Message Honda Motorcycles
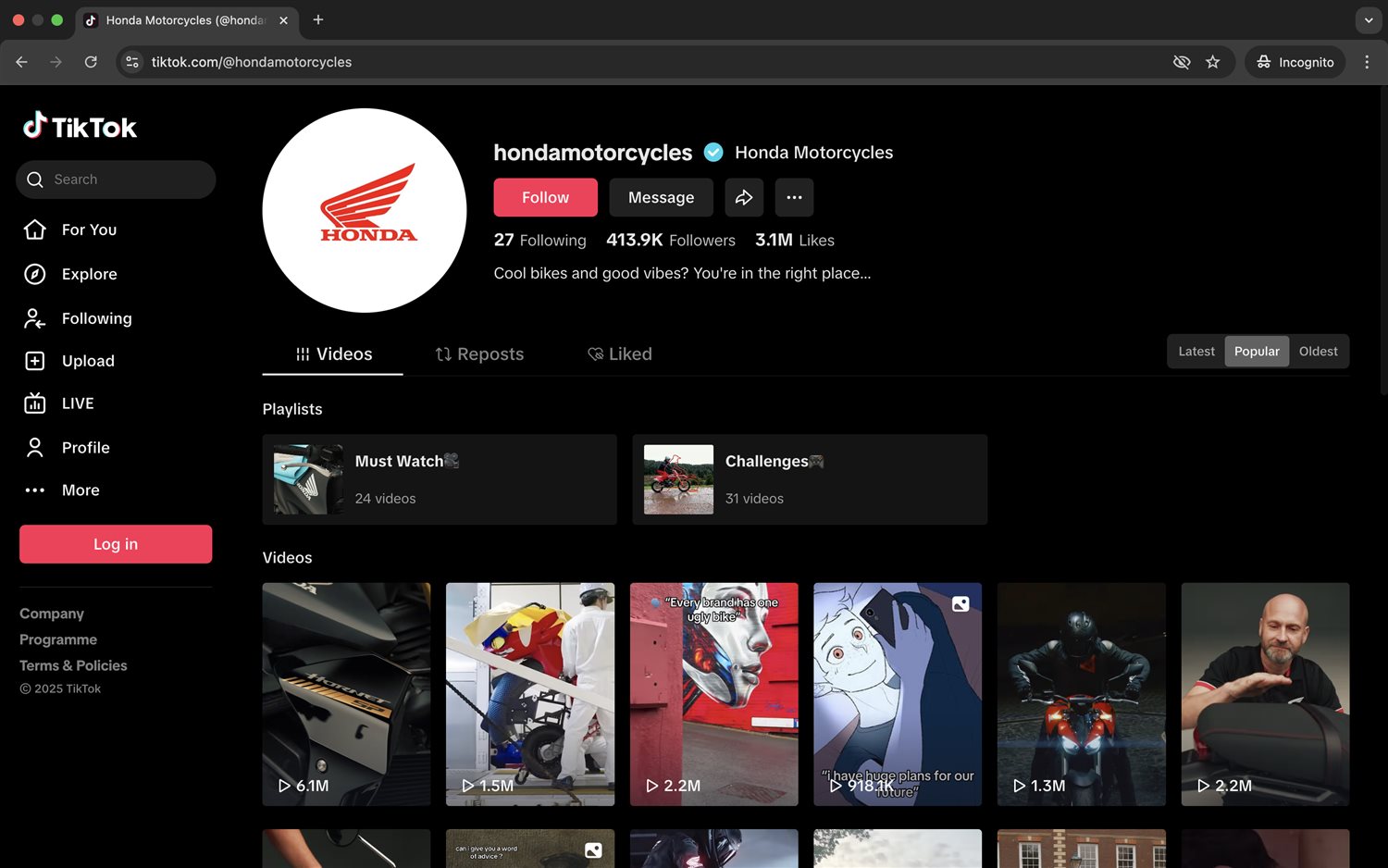This screenshot has height=868, width=1388. (x=661, y=197)
